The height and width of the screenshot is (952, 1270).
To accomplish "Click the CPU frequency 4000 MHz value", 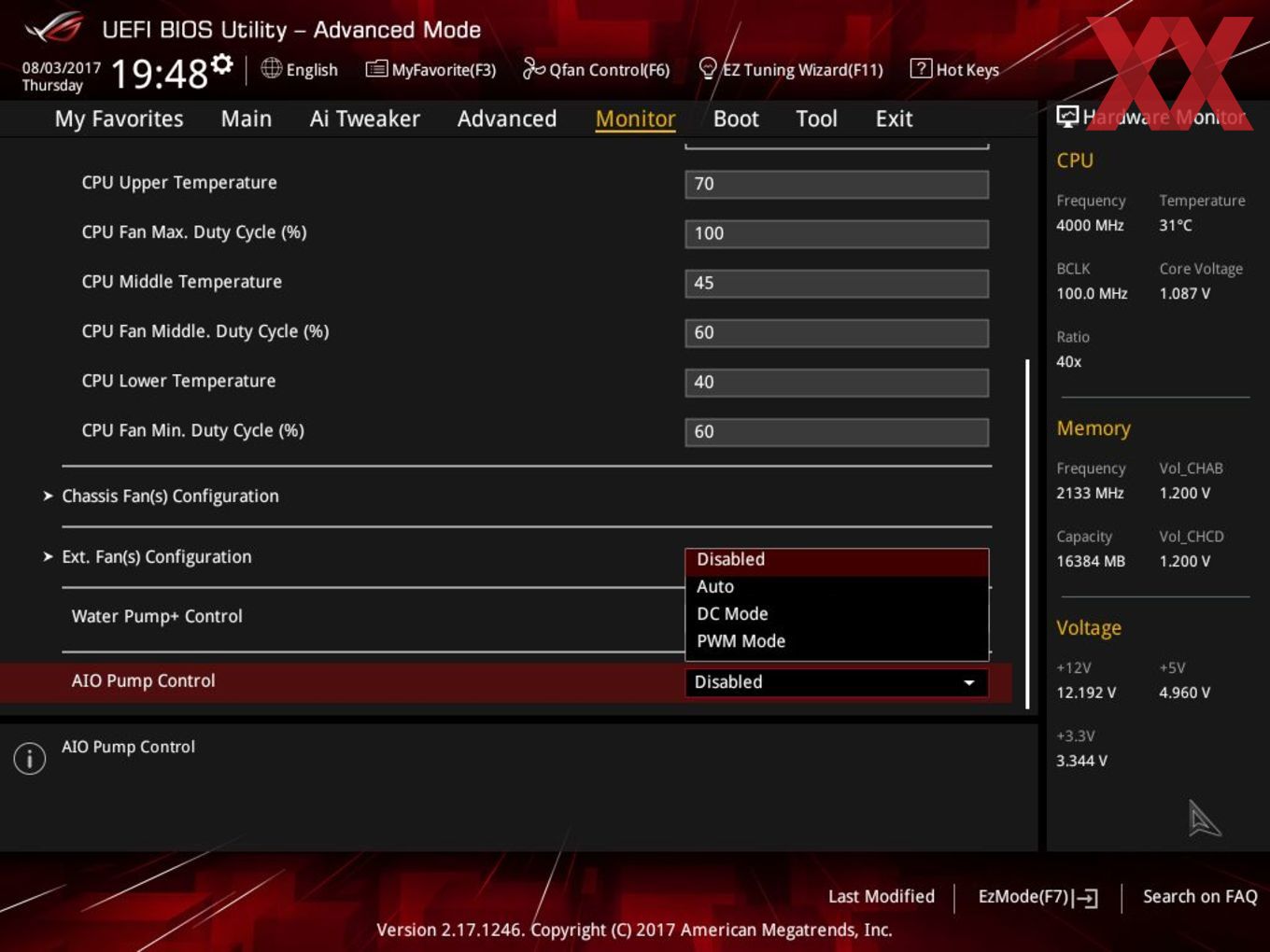I will coord(1090,225).
